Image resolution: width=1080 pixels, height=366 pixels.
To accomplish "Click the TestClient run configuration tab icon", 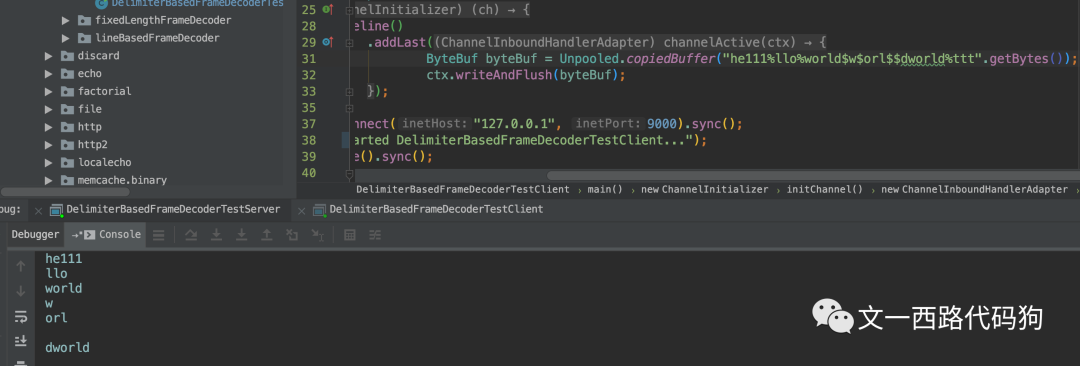I will [x=319, y=210].
